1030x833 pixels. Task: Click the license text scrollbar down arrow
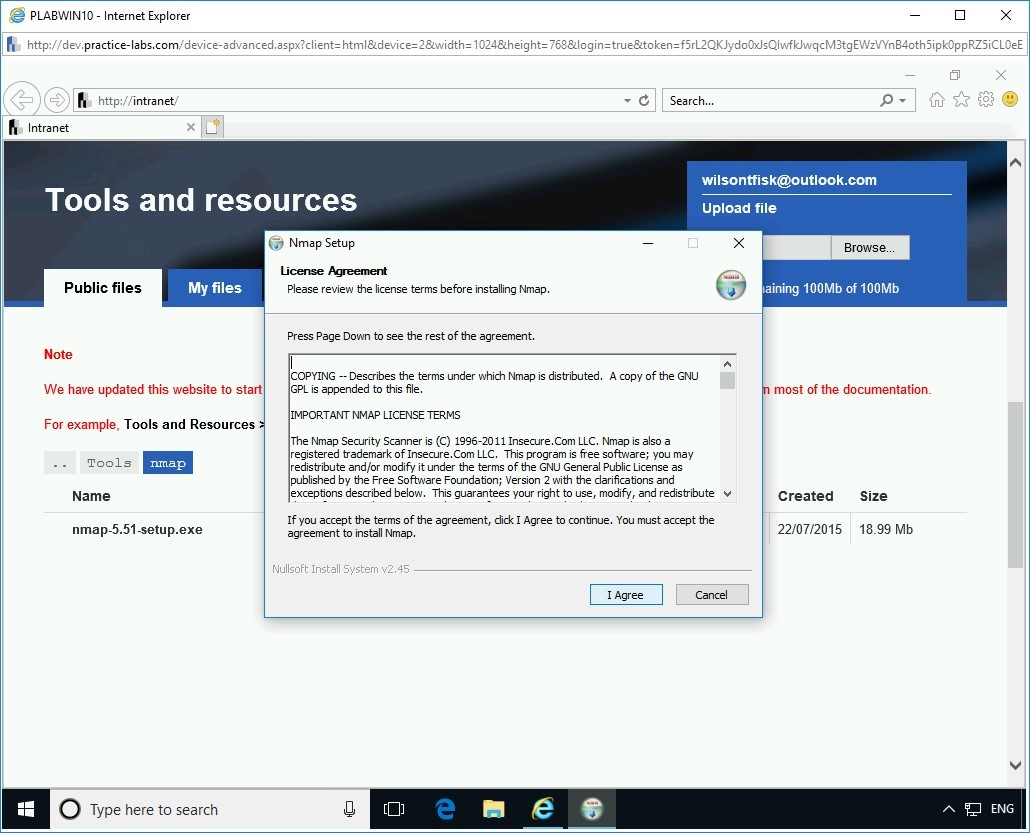728,493
